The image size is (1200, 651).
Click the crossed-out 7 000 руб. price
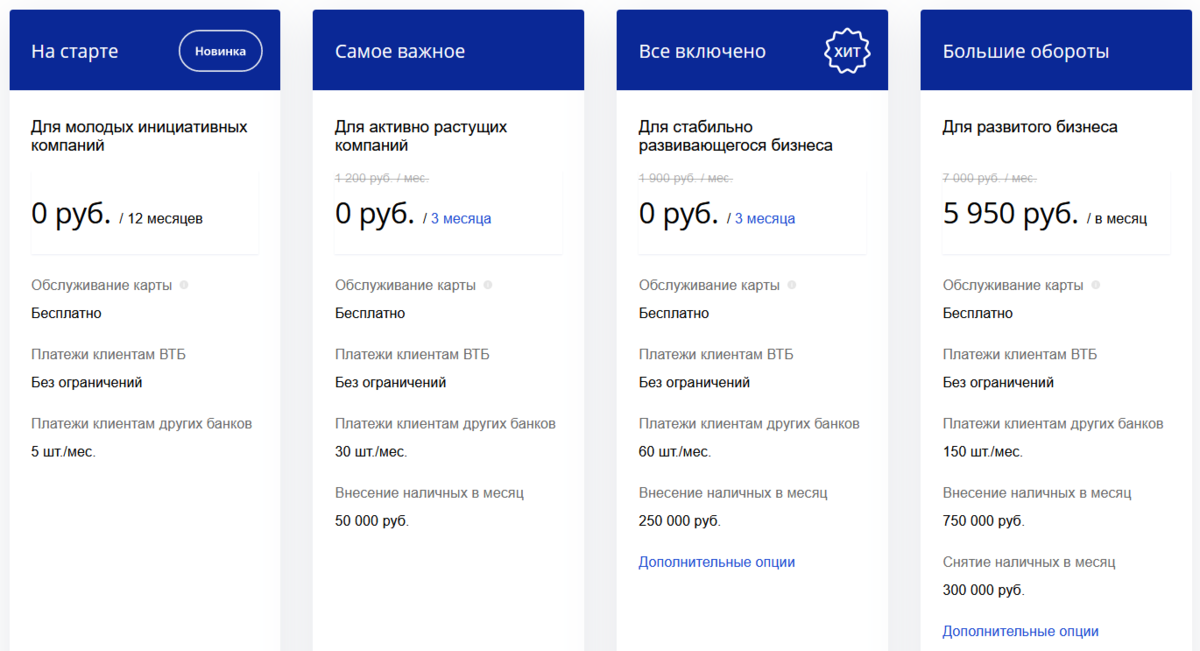(x=989, y=178)
